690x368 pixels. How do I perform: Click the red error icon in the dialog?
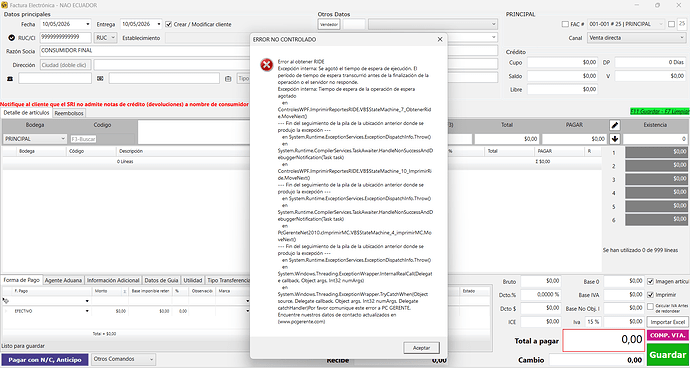point(266,65)
